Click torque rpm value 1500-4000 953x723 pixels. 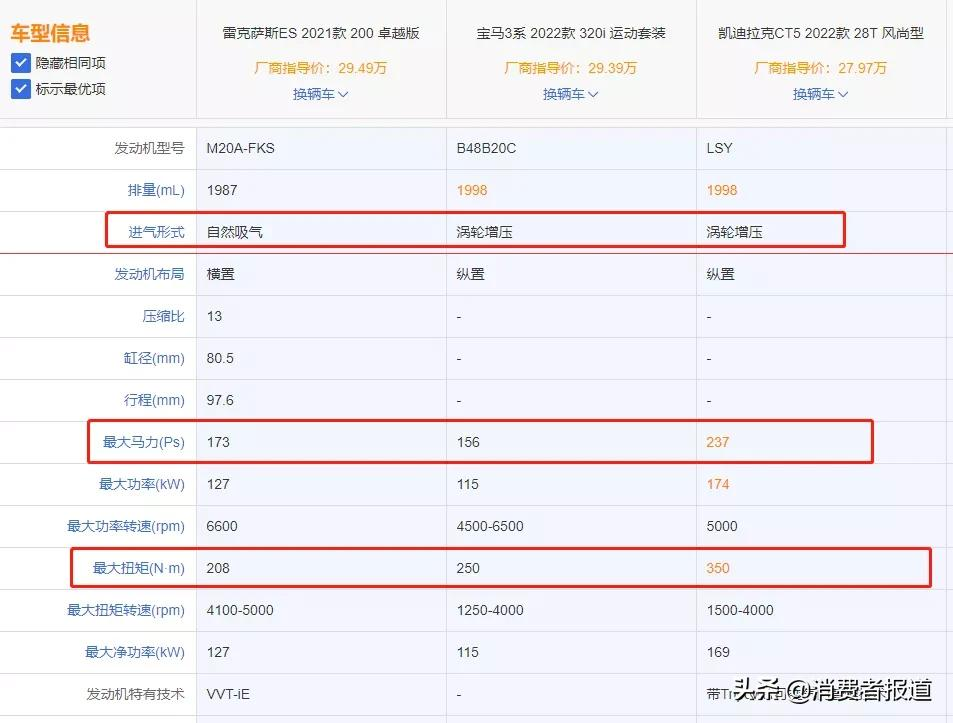pyautogui.click(x=740, y=610)
